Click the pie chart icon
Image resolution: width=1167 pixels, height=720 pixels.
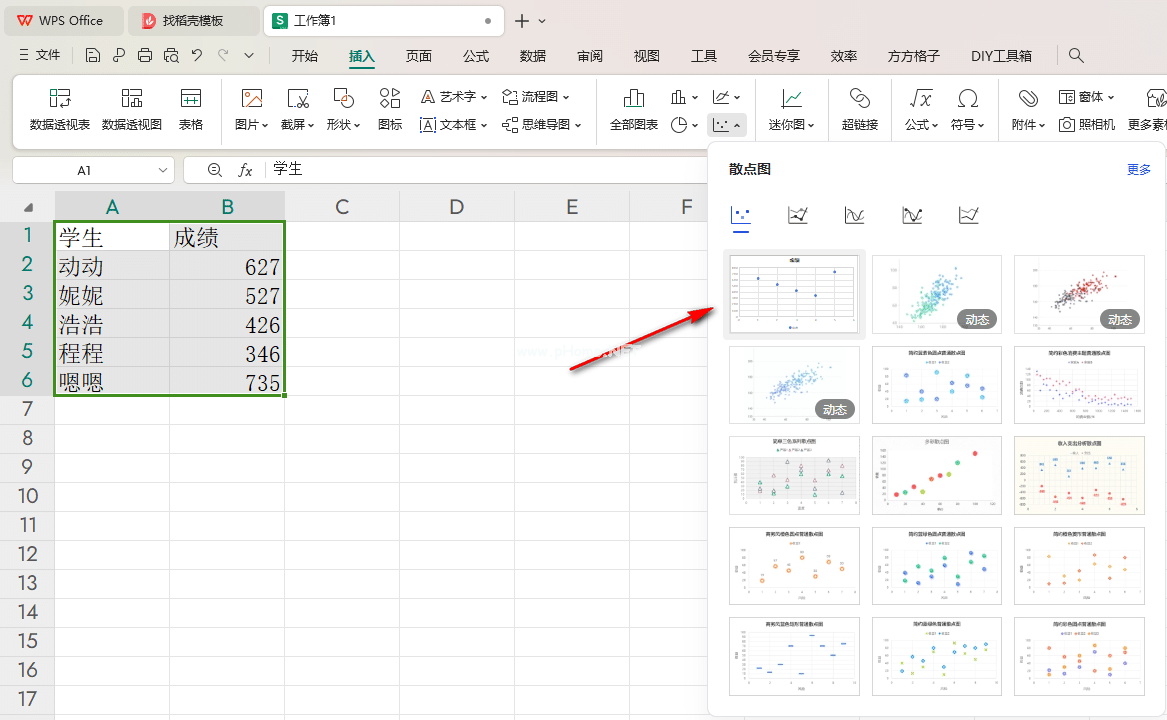(679, 125)
